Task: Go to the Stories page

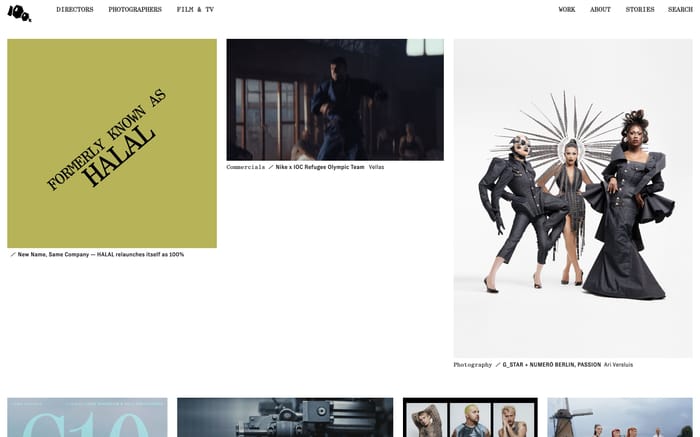Action: [x=640, y=9]
